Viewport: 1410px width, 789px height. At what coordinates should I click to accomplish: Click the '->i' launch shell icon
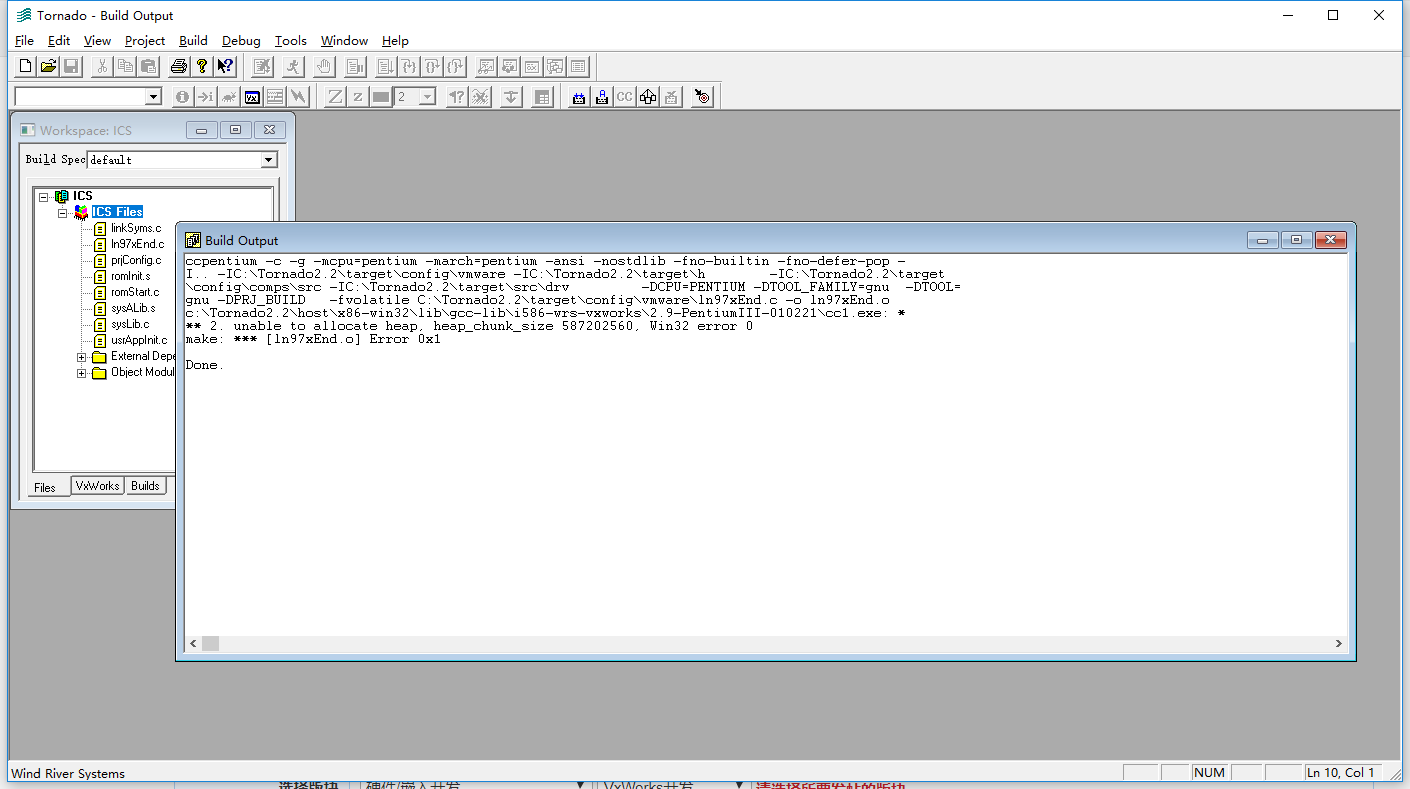tap(205, 97)
